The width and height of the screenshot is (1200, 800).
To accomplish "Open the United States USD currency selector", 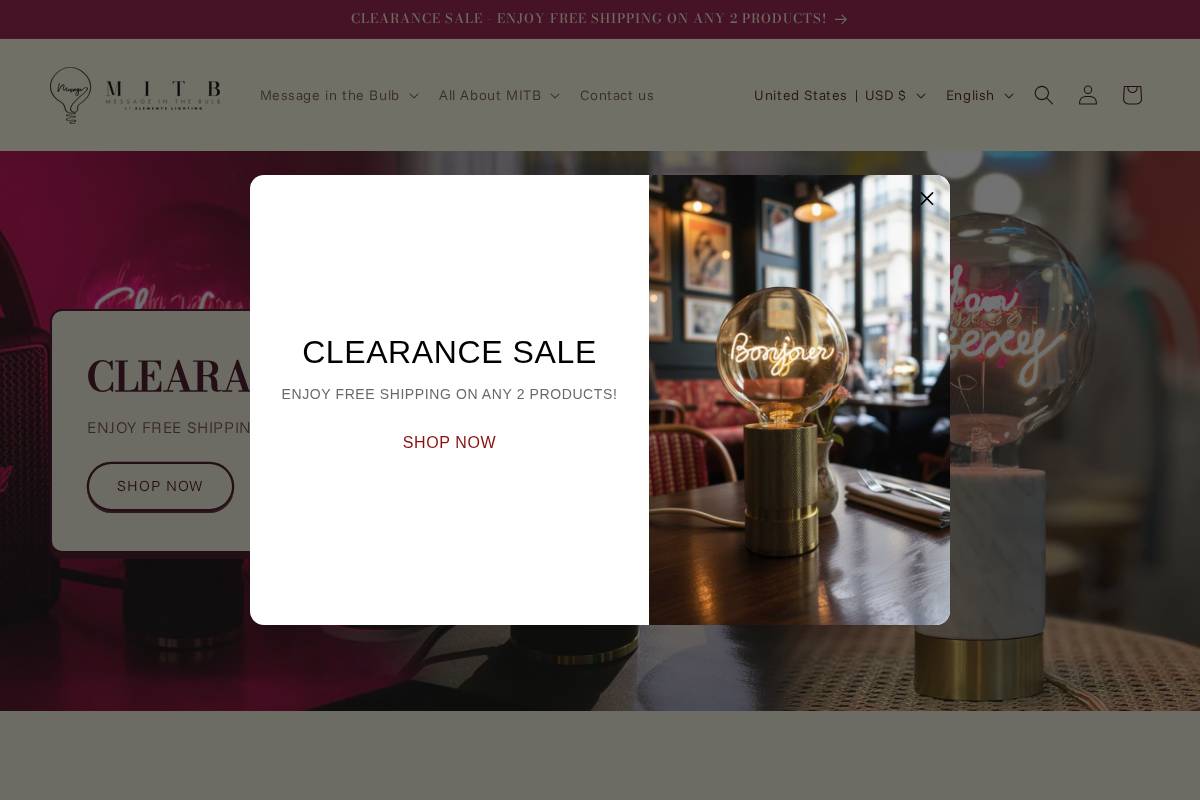I will coord(840,95).
